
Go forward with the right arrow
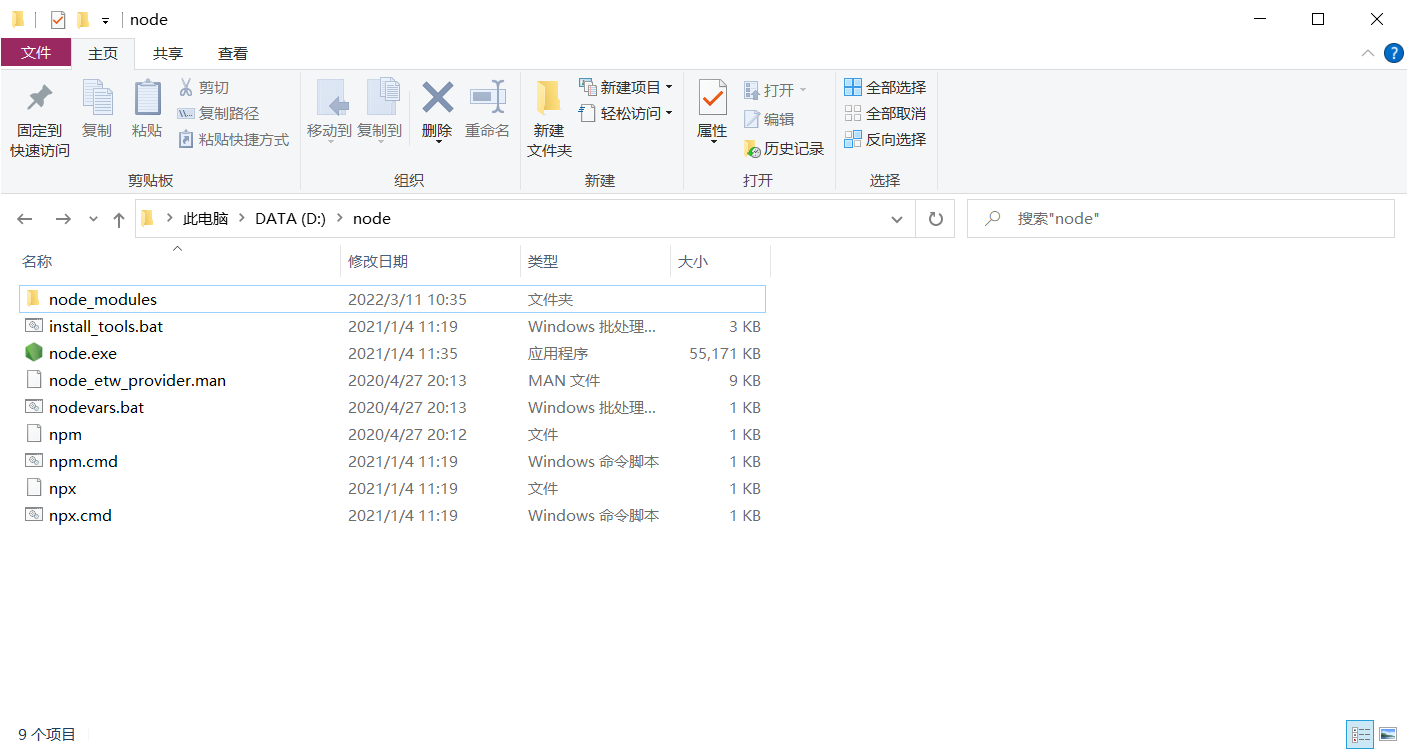(x=63, y=219)
